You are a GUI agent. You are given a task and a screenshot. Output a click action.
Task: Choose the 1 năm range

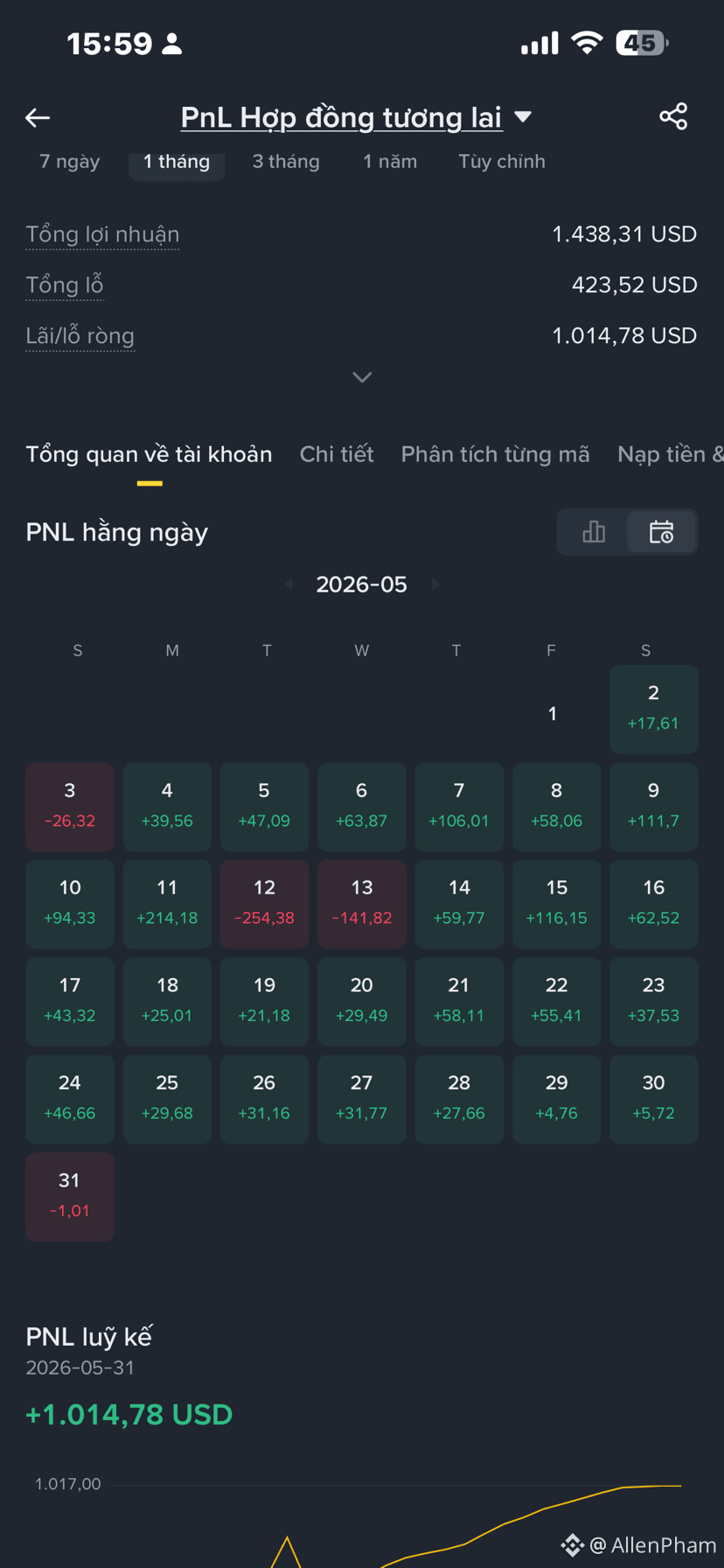pos(390,162)
